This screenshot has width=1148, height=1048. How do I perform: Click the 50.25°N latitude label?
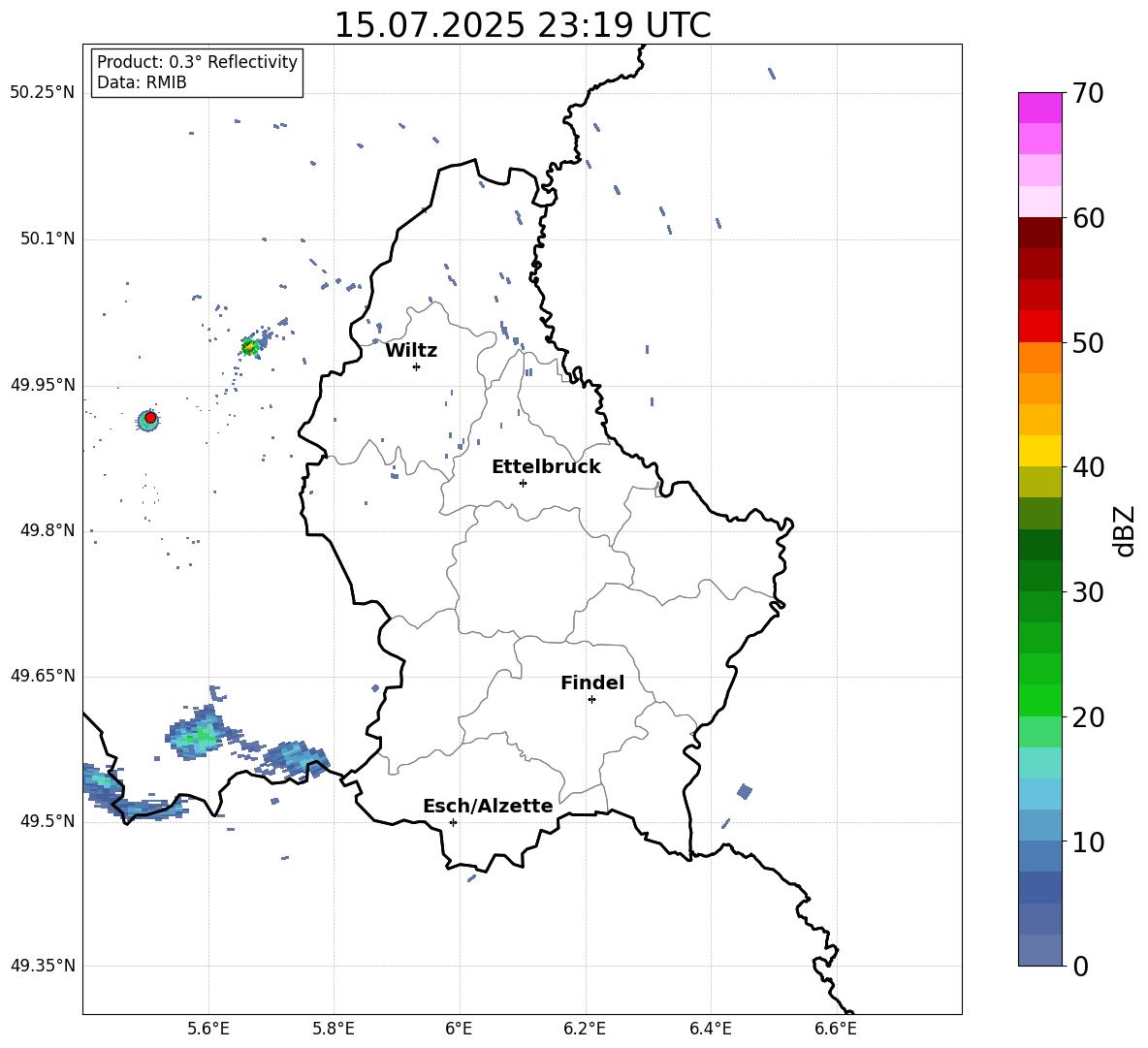click(x=43, y=93)
